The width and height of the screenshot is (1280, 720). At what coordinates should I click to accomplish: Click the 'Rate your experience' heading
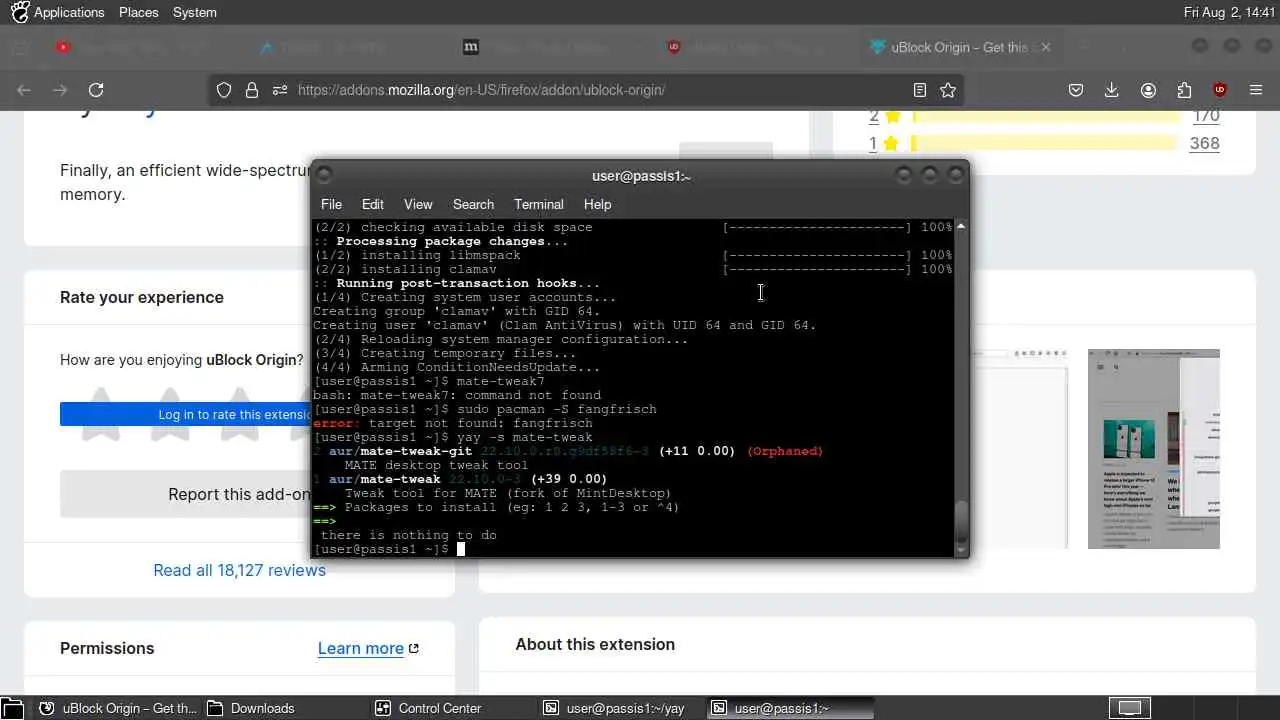pos(142,297)
